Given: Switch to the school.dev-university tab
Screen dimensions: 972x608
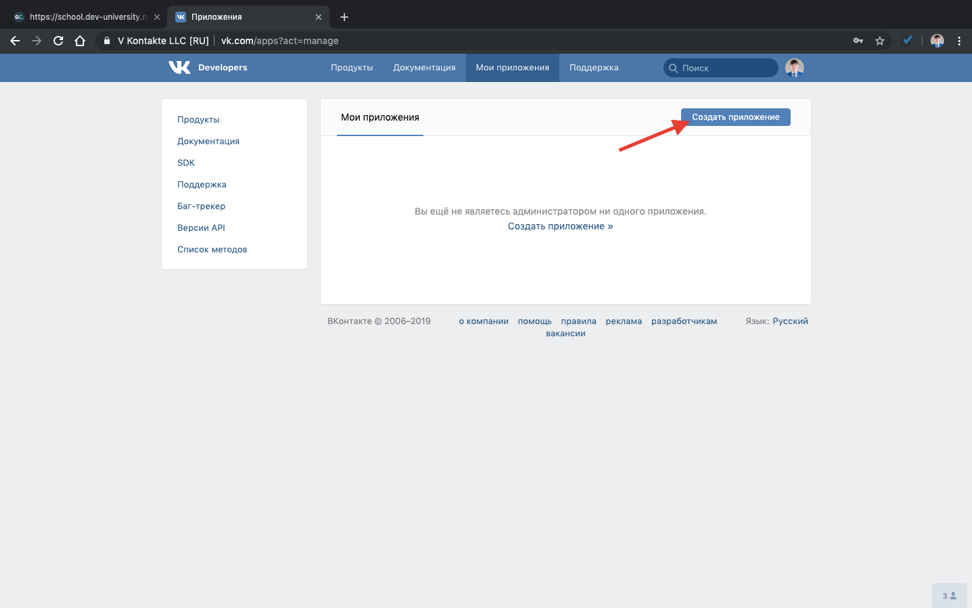Looking at the screenshot, I should (x=87, y=17).
